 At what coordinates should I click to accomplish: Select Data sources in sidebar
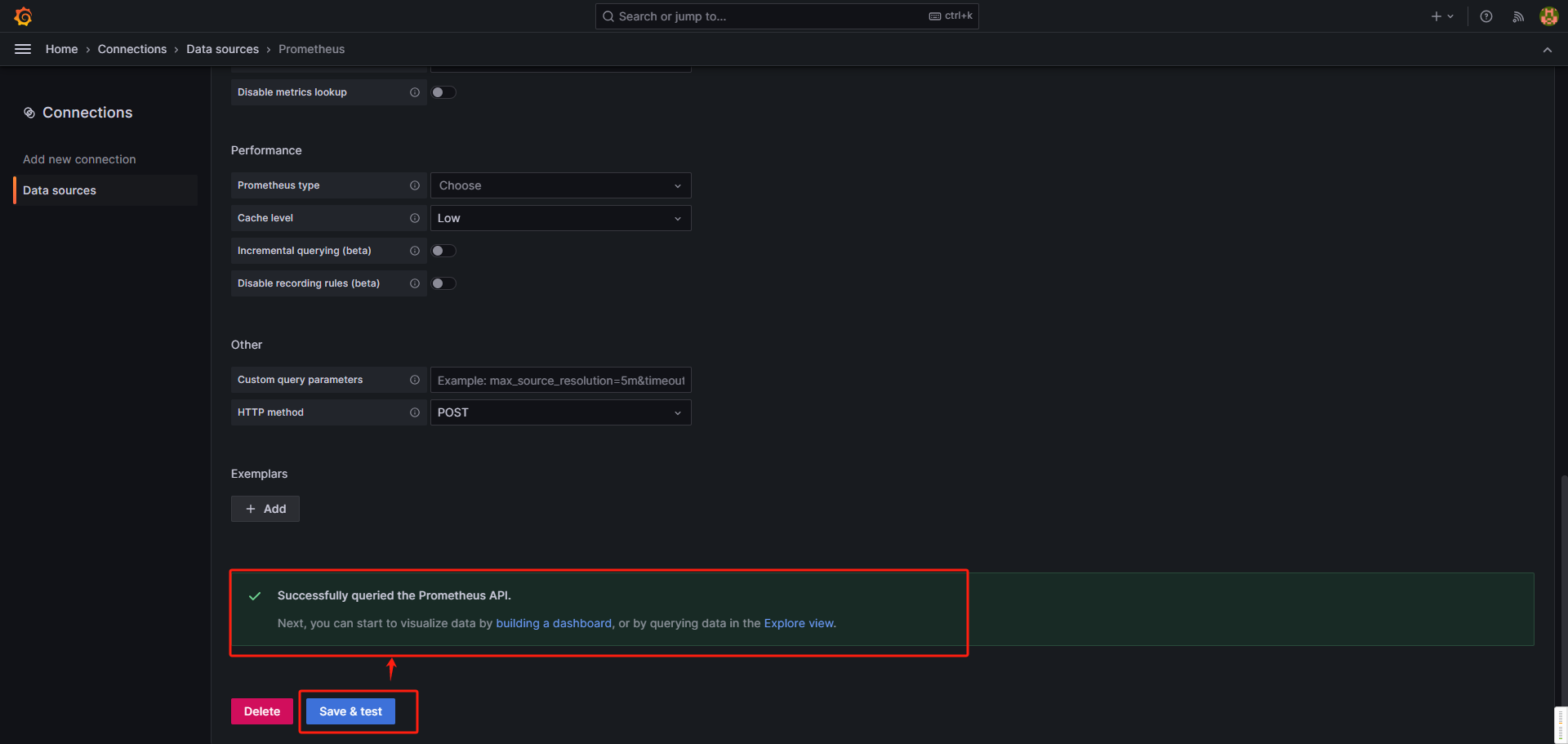pyautogui.click(x=105, y=190)
